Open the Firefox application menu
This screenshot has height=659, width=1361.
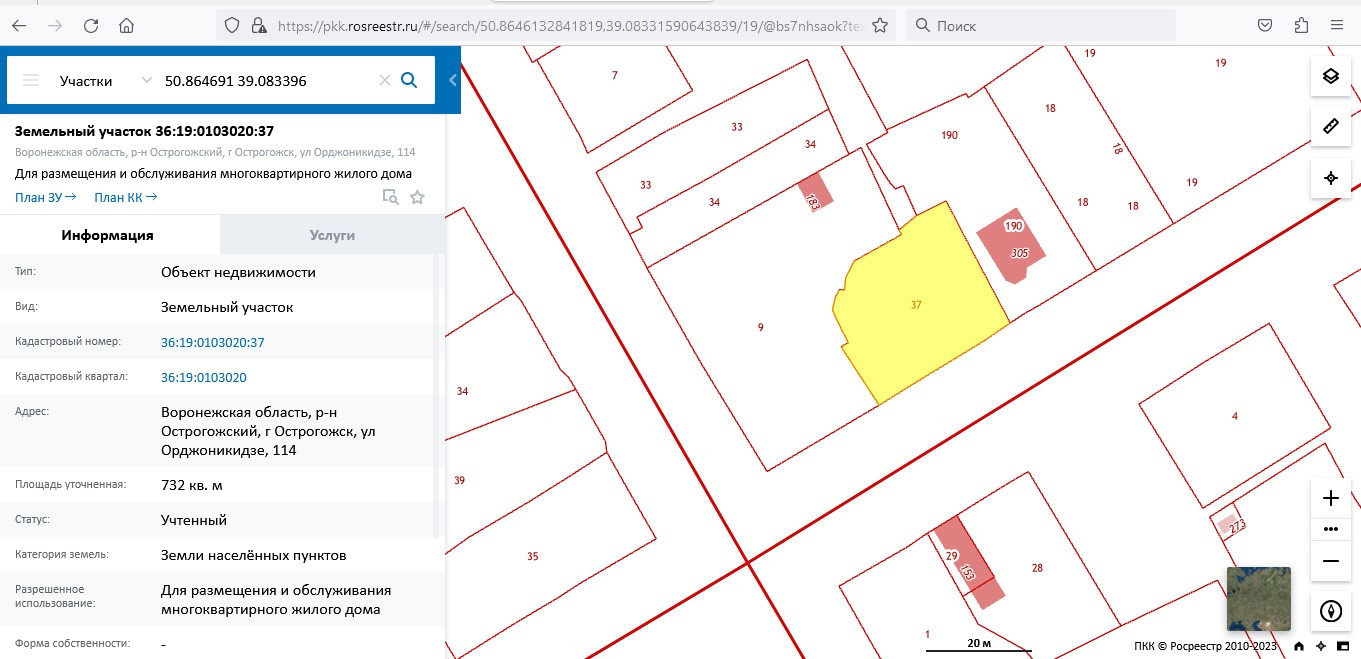(1337, 26)
